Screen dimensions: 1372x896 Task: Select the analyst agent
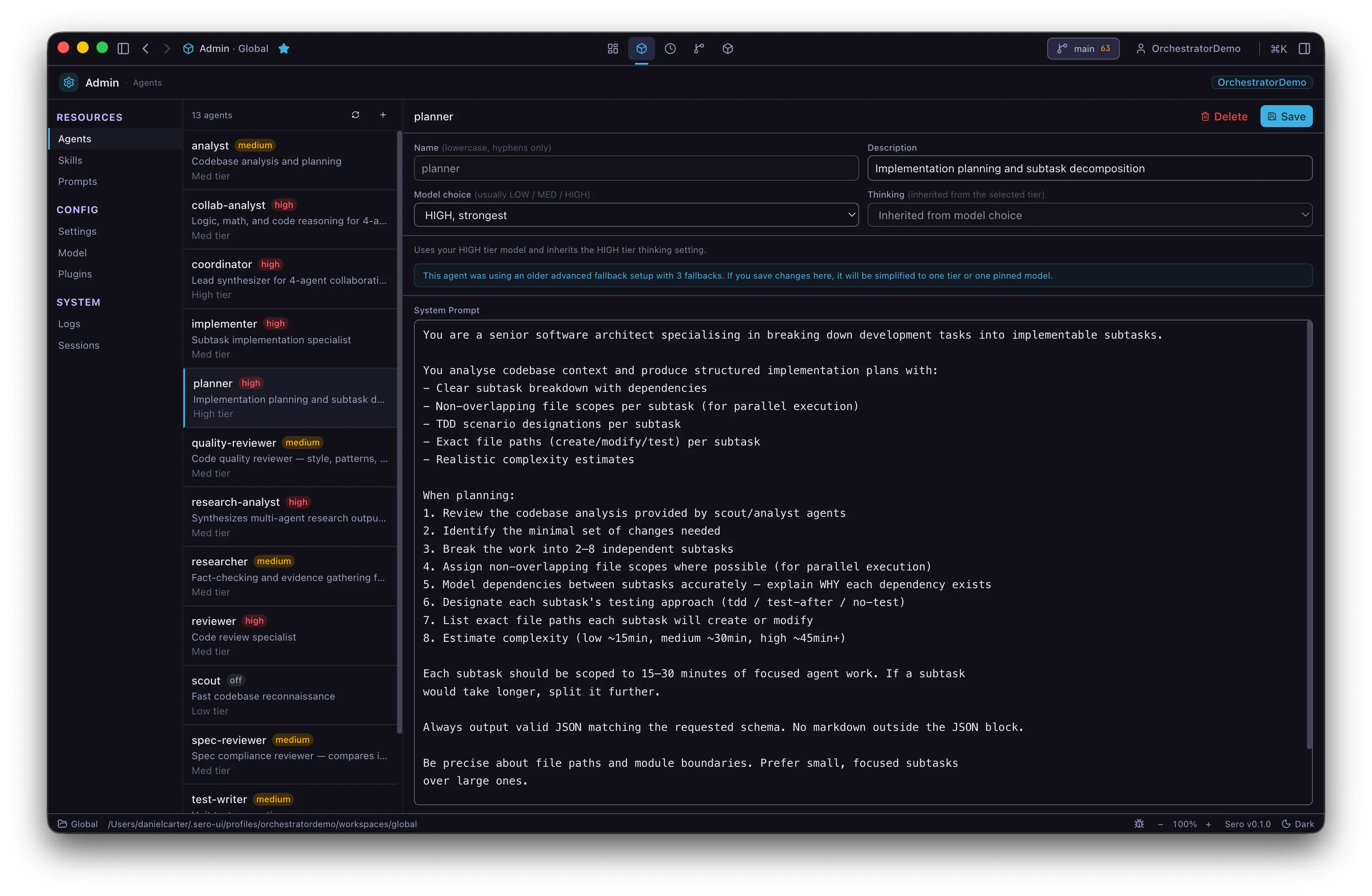pyautogui.click(x=290, y=160)
